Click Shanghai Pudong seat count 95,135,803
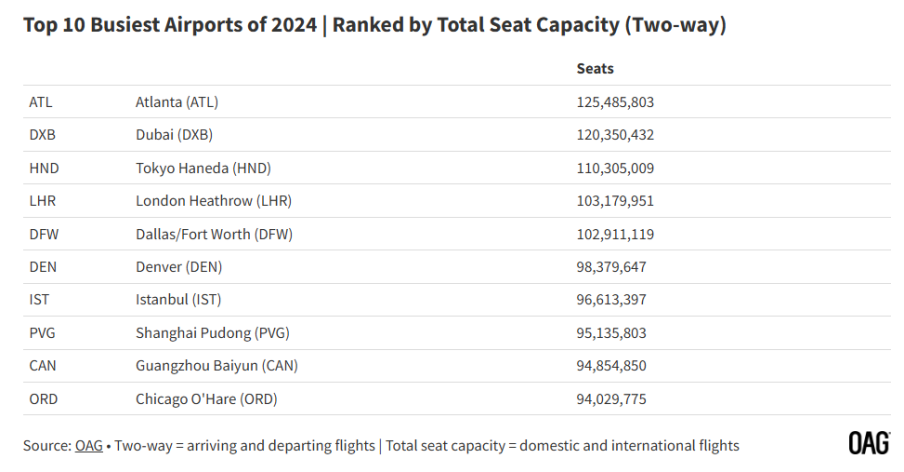This screenshot has width=904, height=472. (611, 333)
